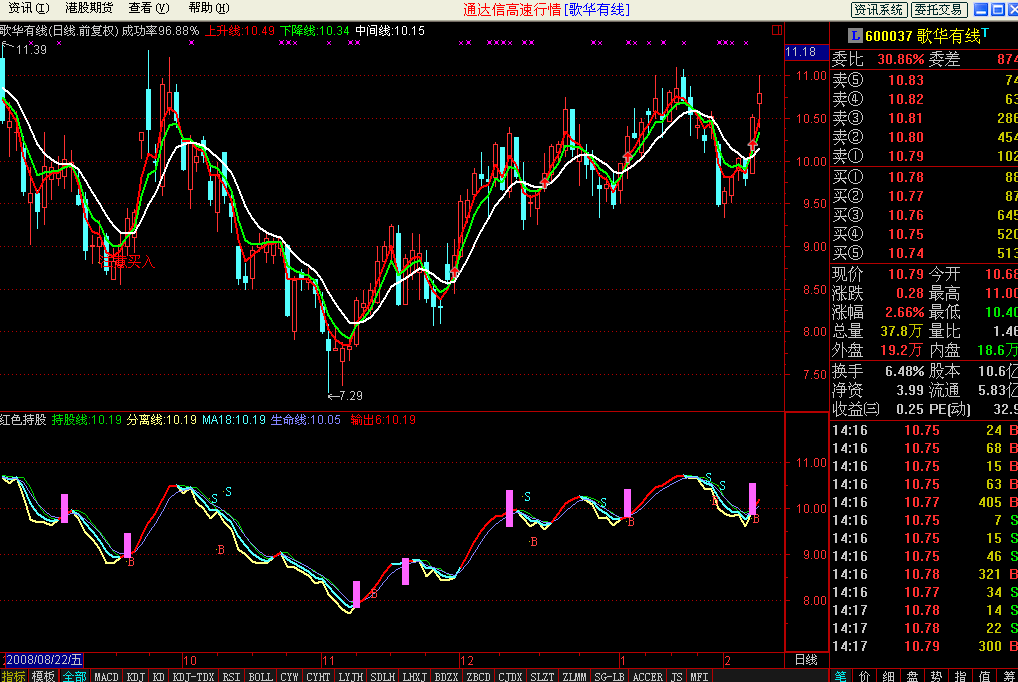This screenshot has width=1018, height=682.
Task: Switch to the BOLL indicator
Action: point(260,677)
